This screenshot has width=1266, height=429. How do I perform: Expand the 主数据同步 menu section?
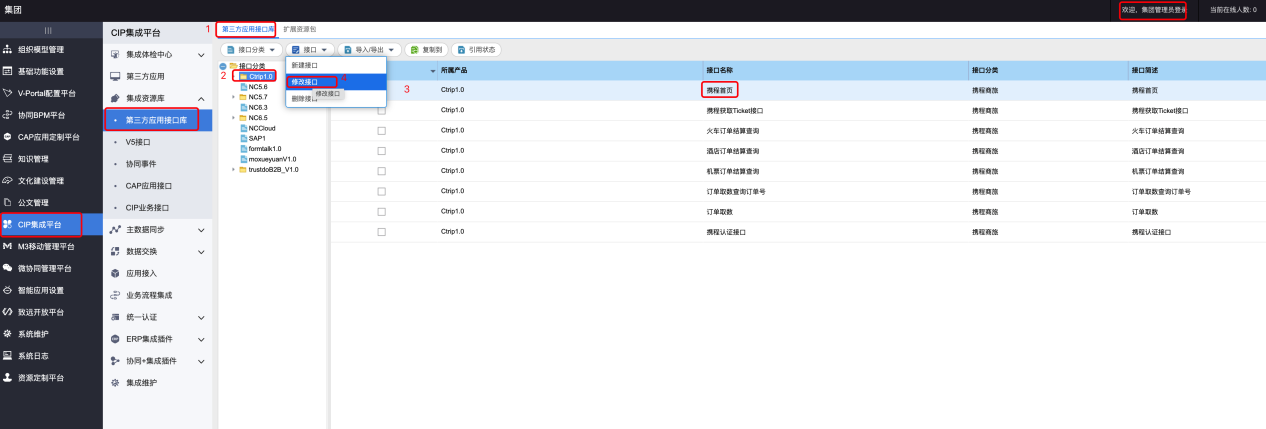(x=201, y=230)
